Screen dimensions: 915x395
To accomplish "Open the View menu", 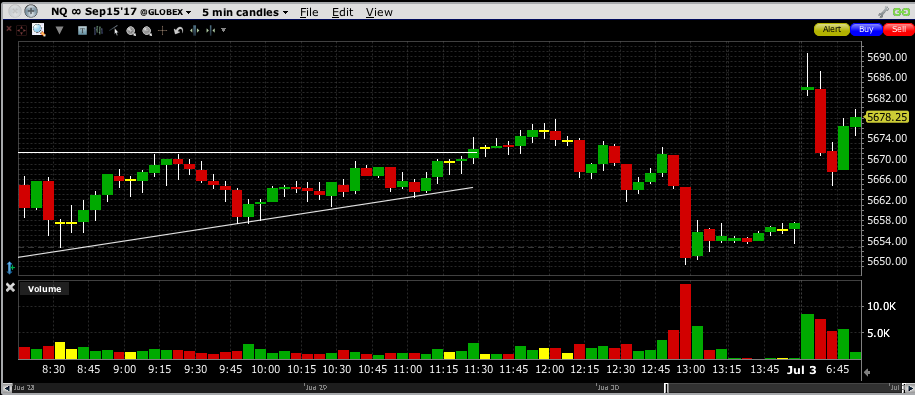I will [x=379, y=12].
